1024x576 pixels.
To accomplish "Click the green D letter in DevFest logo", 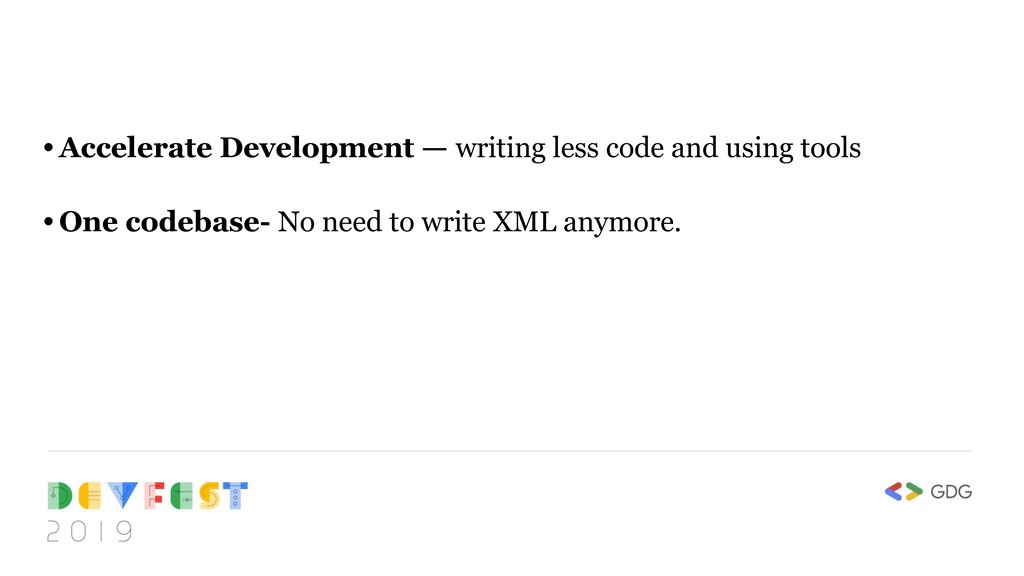I will 60,496.
